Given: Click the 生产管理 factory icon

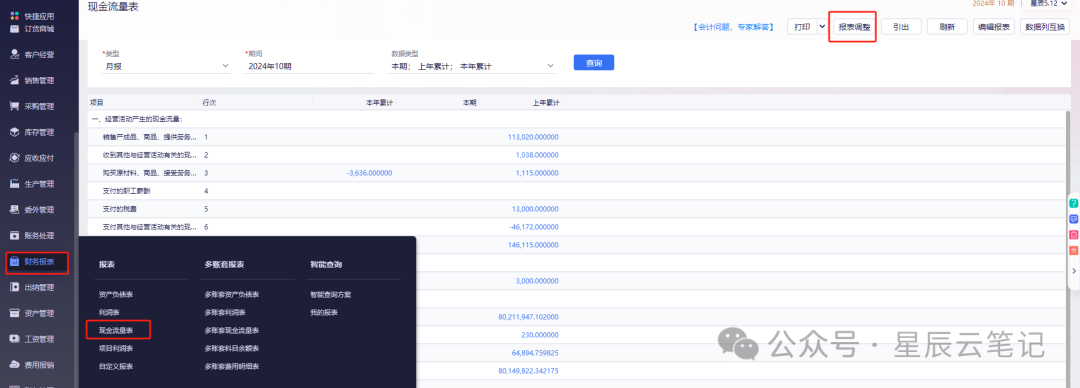Looking at the screenshot, I should [x=14, y=184].
